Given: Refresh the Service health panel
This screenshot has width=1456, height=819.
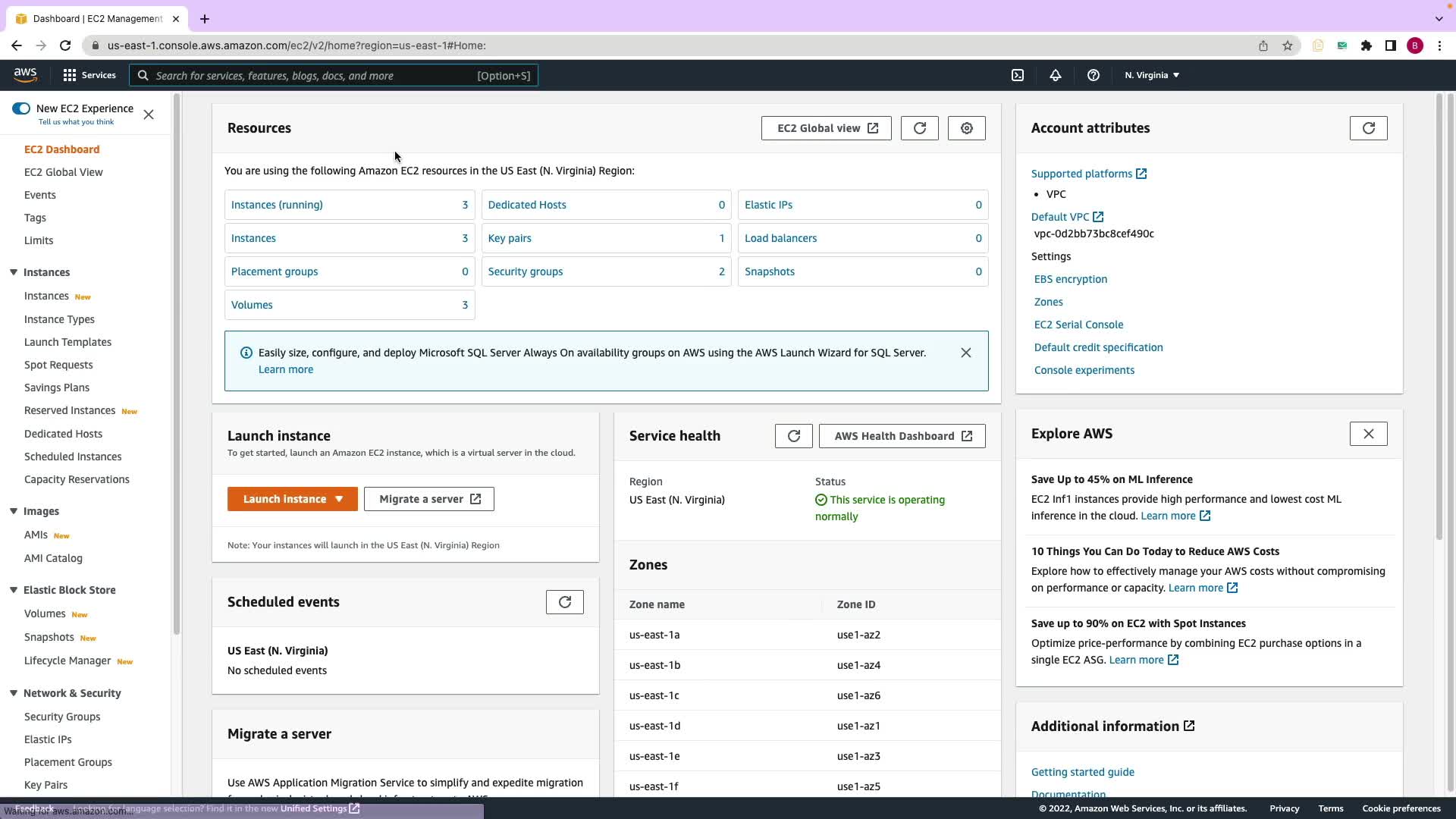Looking at the screenshot, I should [x=793, y=436].
